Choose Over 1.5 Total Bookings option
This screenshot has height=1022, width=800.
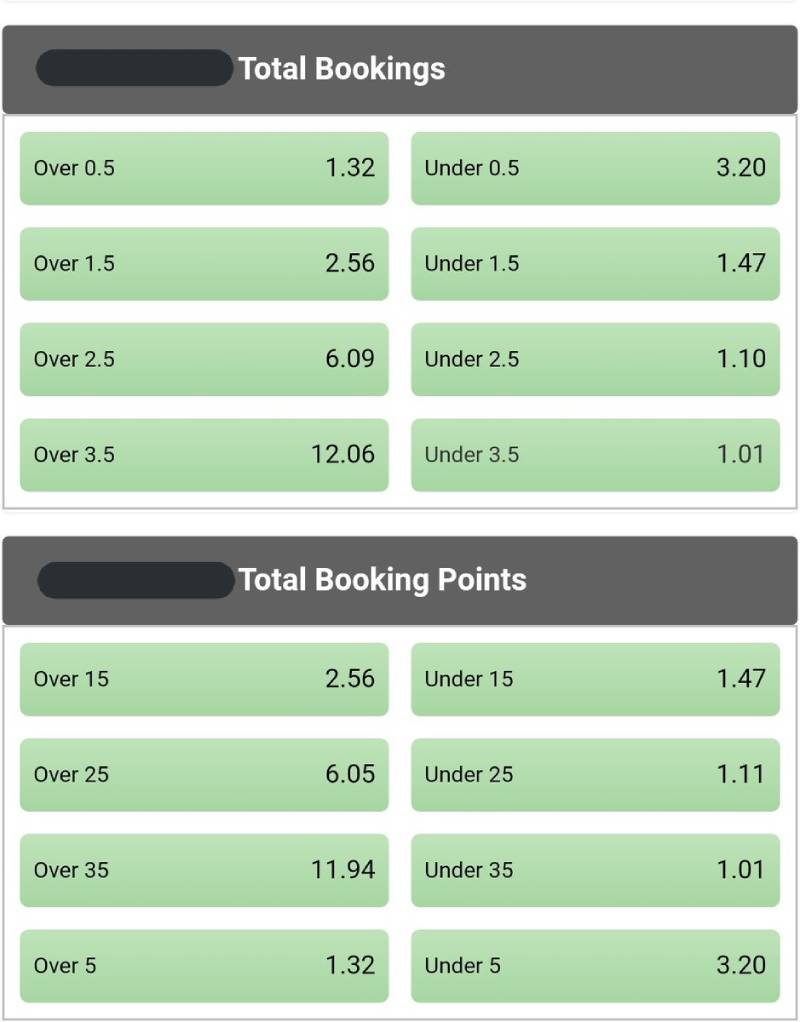tap(204, 264)
